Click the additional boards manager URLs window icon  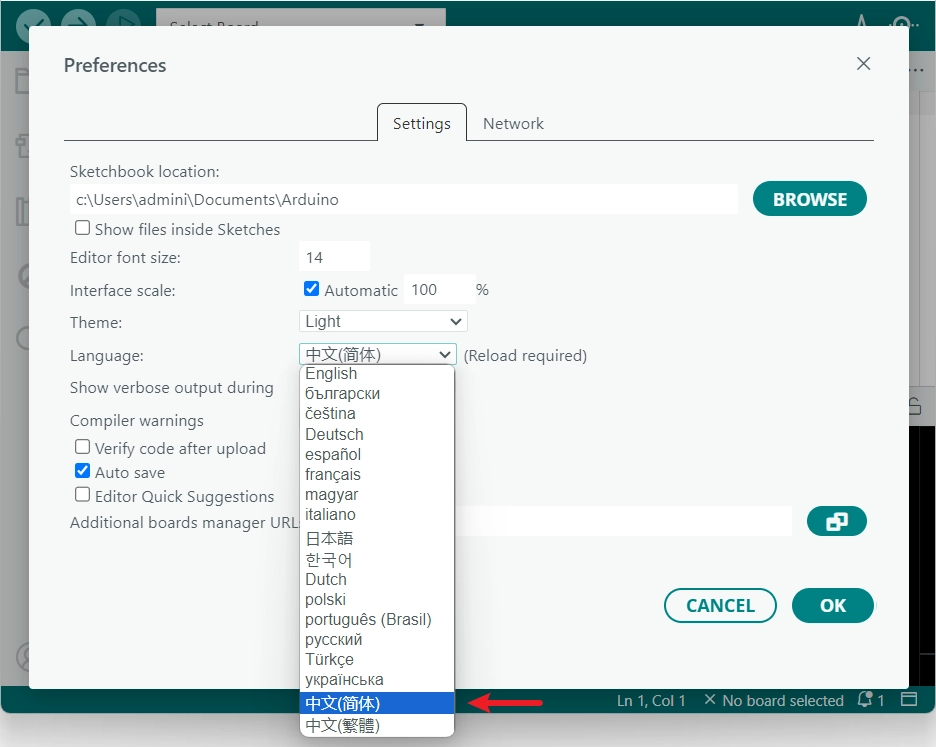835,521
